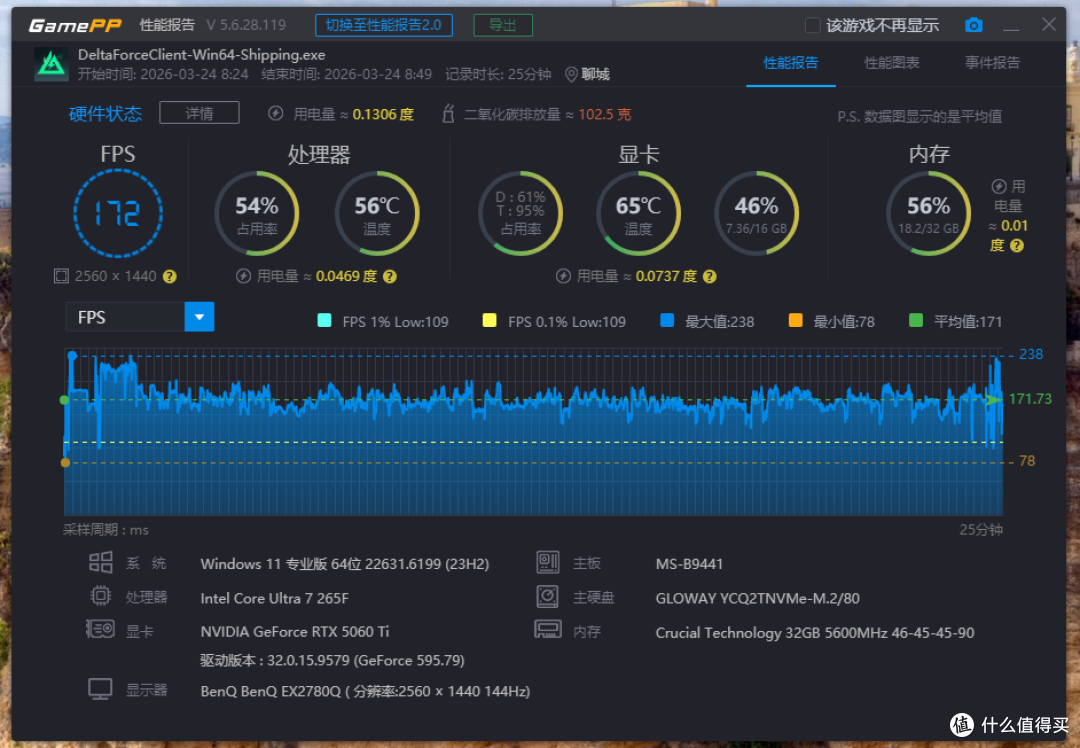Viewport: 1080px width, 748px height.
Task: Click the help icon next to 0.0469 度
Action: click(390, 277)
